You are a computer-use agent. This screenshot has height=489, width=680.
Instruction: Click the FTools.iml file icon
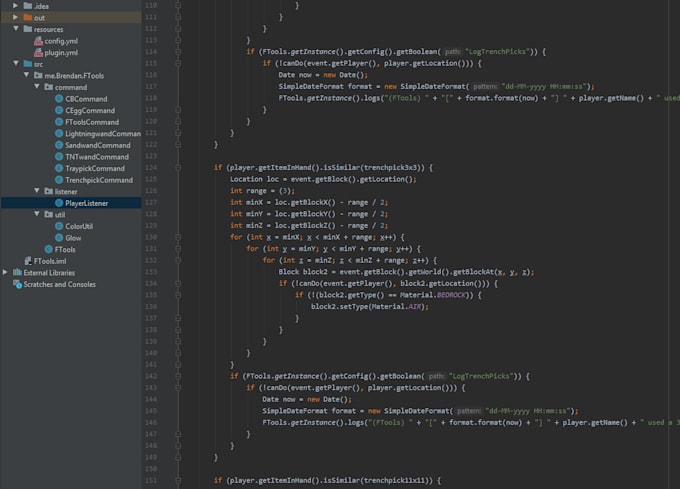[28, 261]
